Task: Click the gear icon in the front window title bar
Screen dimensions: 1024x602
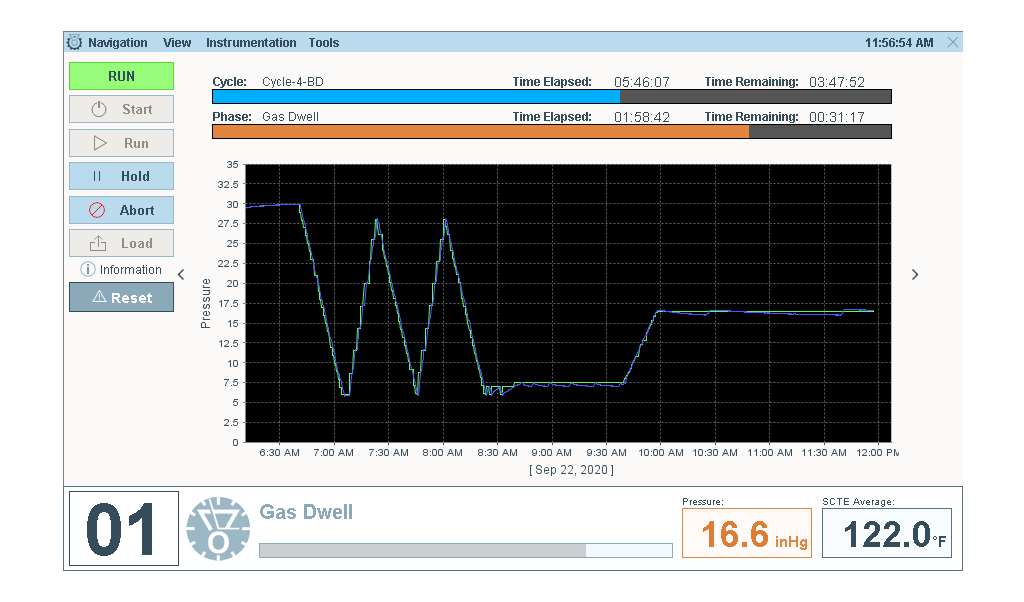Action: click(75, 43)
